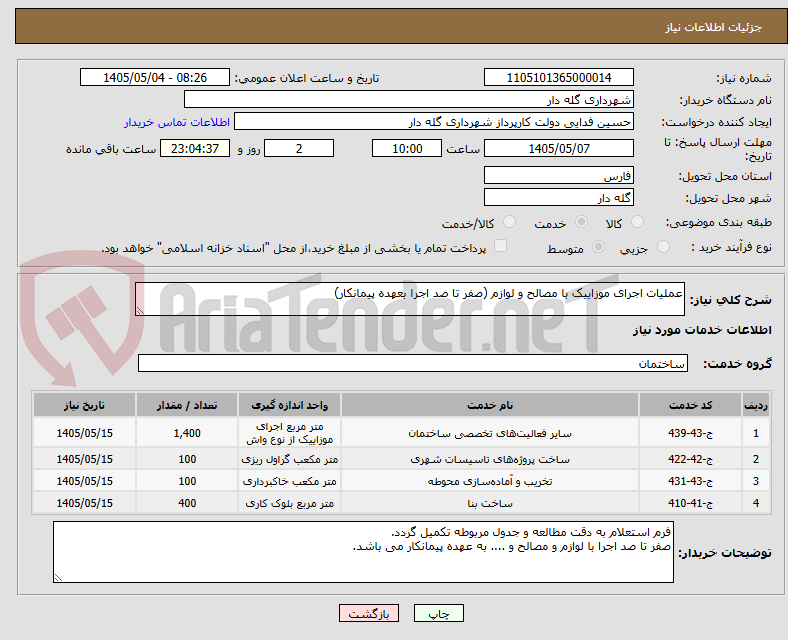Viewport: 788px width, 640px height.
Task: Click the نام دستگاه خریدار field
Action: tap(409, 99)
